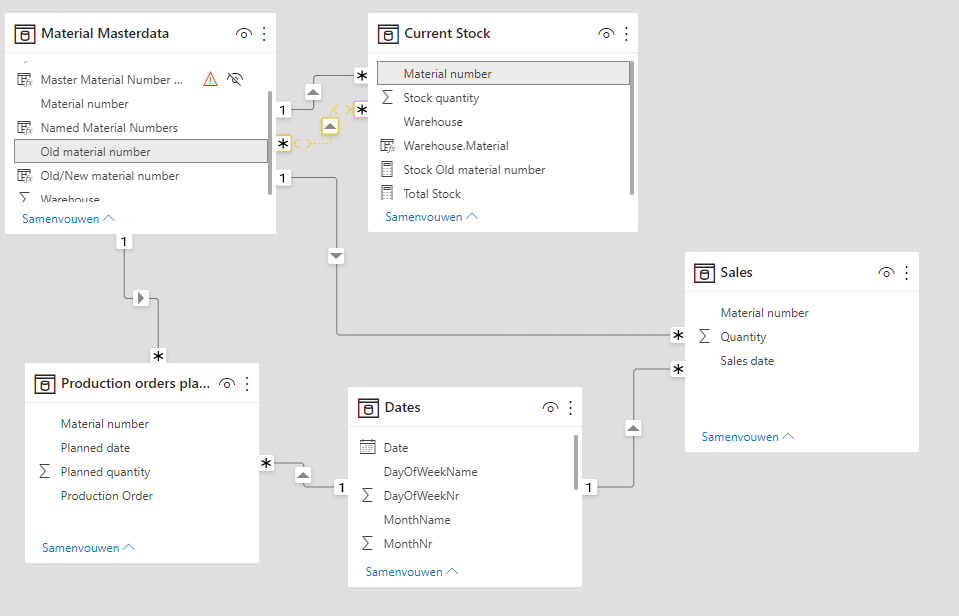The image size is (959, 616).
Task: Toggle visibility of Dates table
Action: [550, 408]
